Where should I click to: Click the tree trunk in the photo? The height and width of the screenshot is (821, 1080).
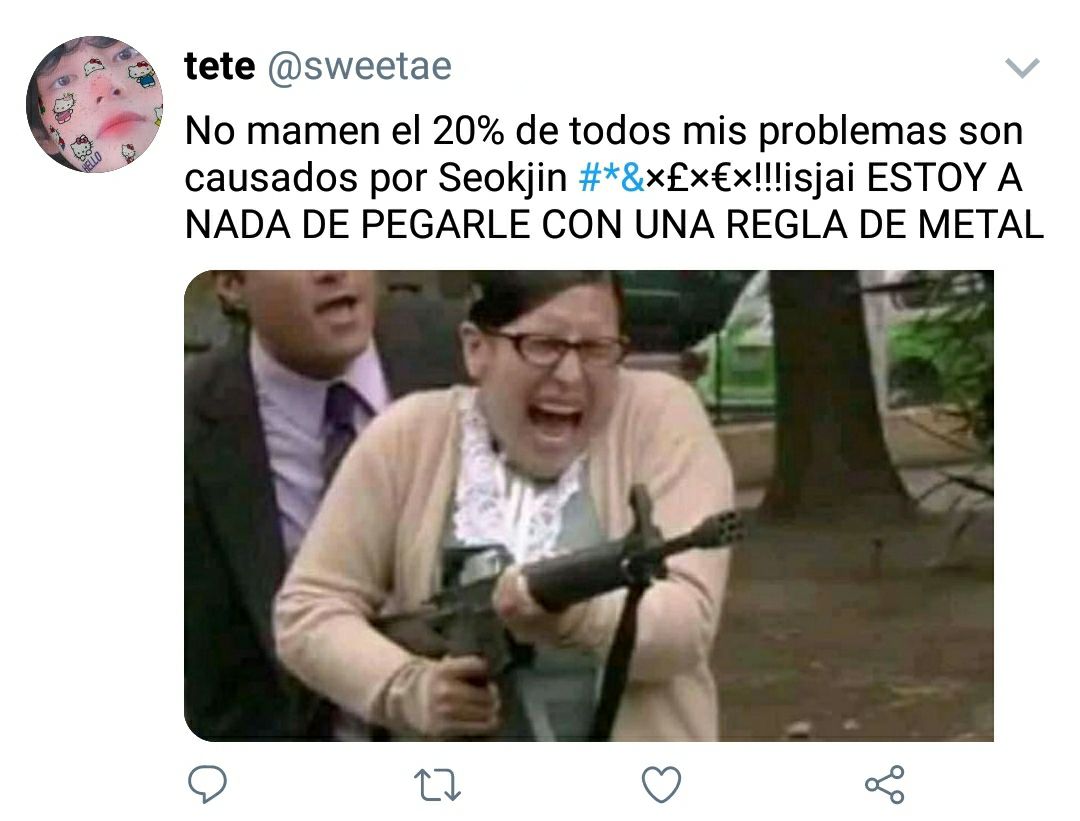point(827,386)
